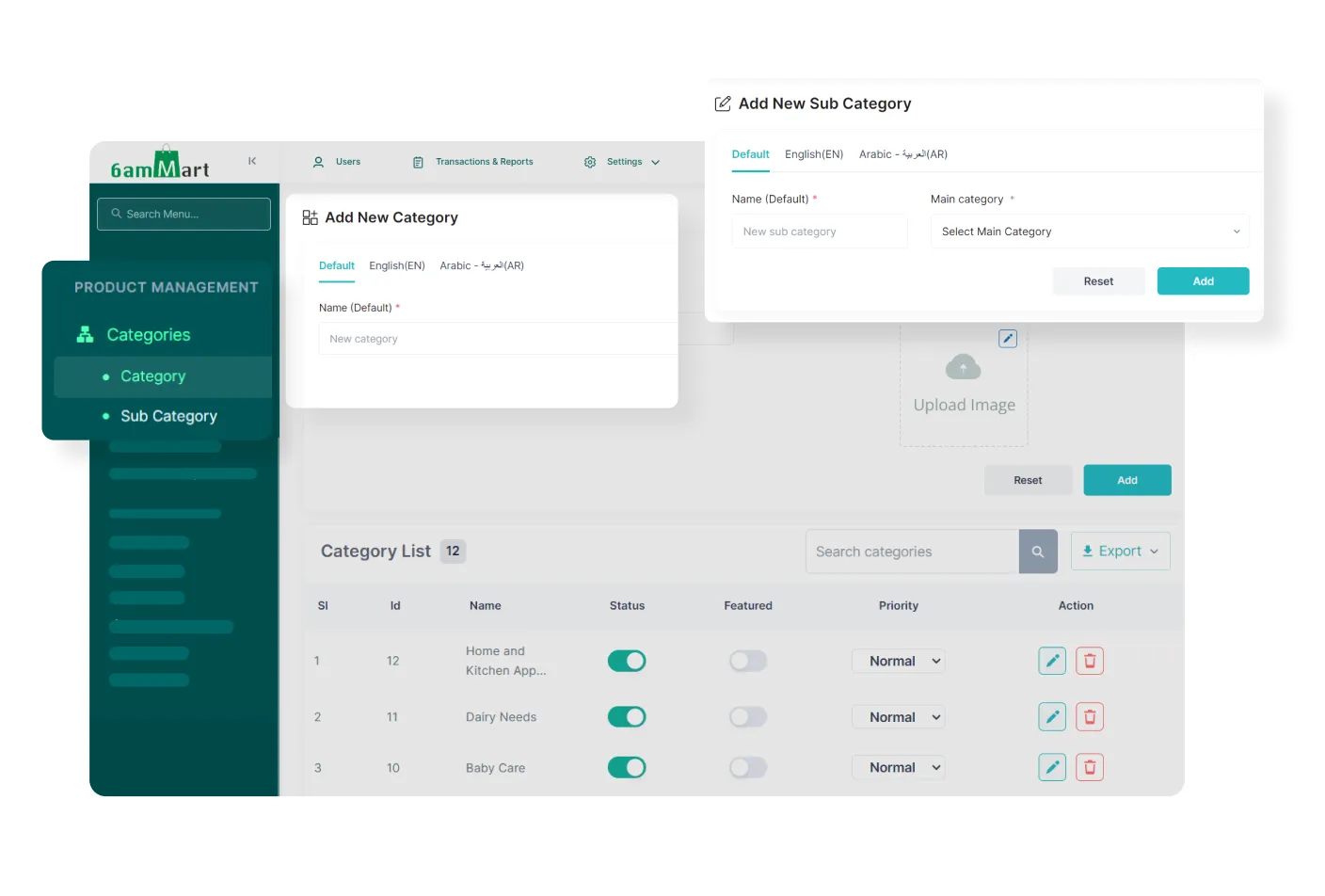This screenshot has height=896, width=1325.
Task: Expand the Export dropdown button
Action: pyautogui.click(x=1120, y=552)
